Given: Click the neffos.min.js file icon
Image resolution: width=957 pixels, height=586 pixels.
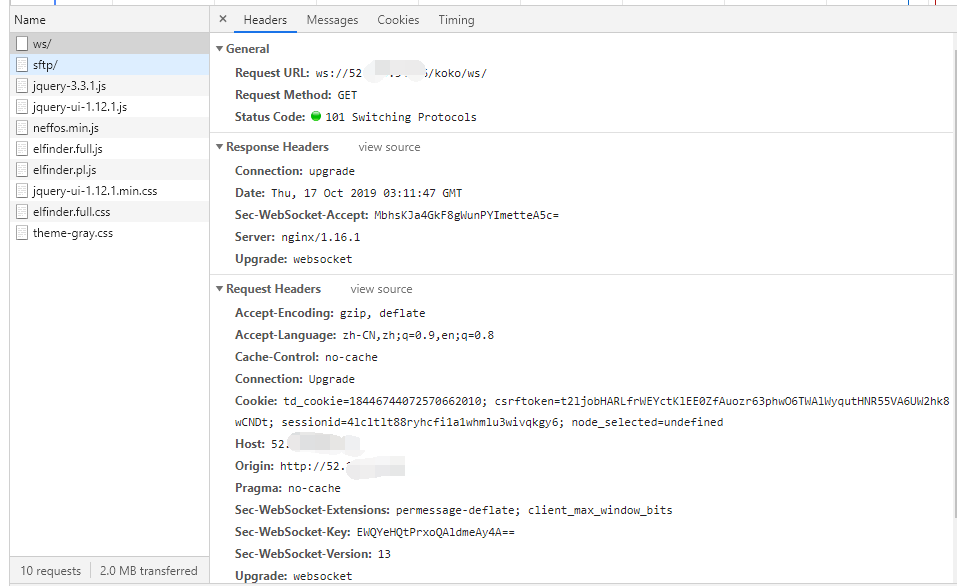Looking at the screenshot, I should pos(22,128).
